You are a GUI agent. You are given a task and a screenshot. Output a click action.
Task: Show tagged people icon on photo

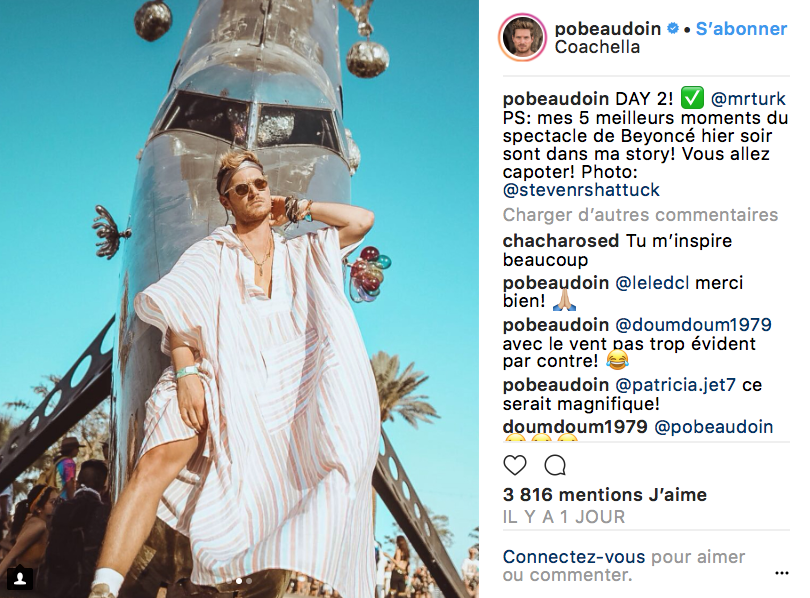tap(20, 578)
